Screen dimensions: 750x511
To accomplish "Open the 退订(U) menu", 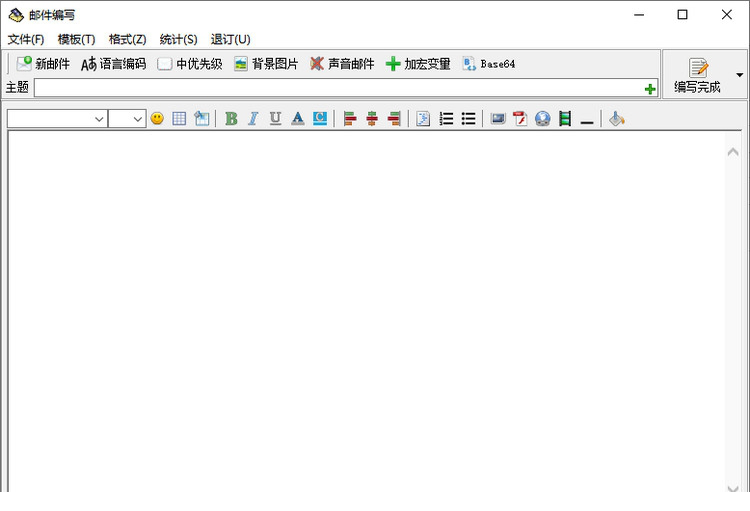I will (x=231, y=39).
